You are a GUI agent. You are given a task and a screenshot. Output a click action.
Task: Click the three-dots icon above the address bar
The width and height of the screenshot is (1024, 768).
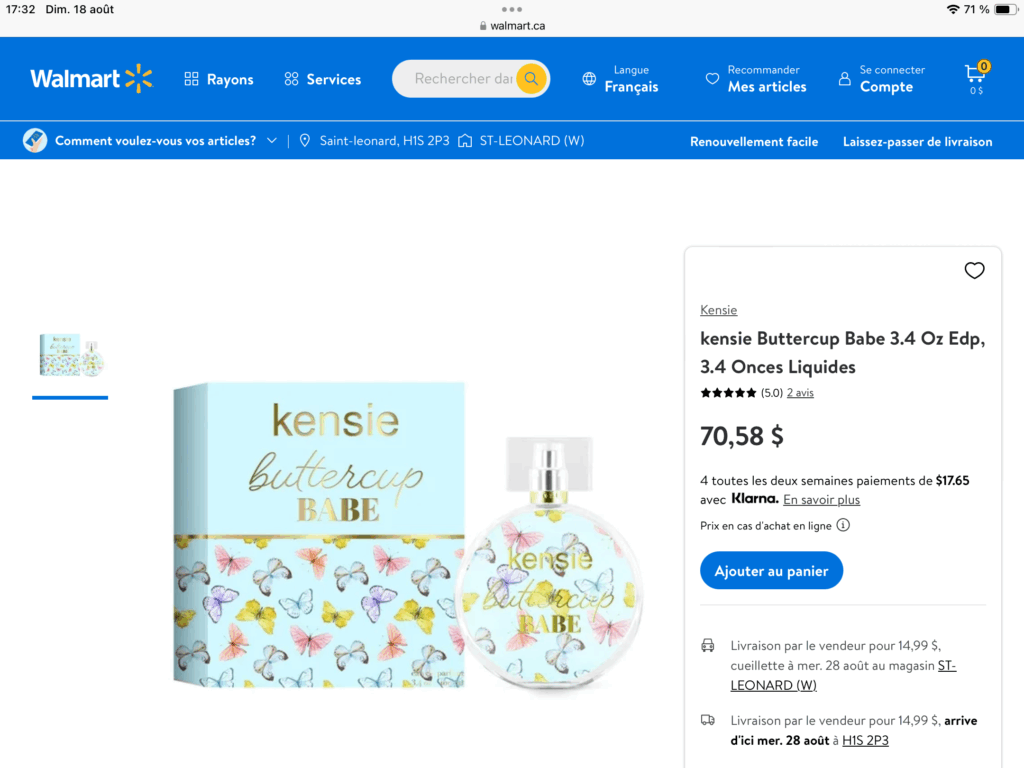click(512, 9)
